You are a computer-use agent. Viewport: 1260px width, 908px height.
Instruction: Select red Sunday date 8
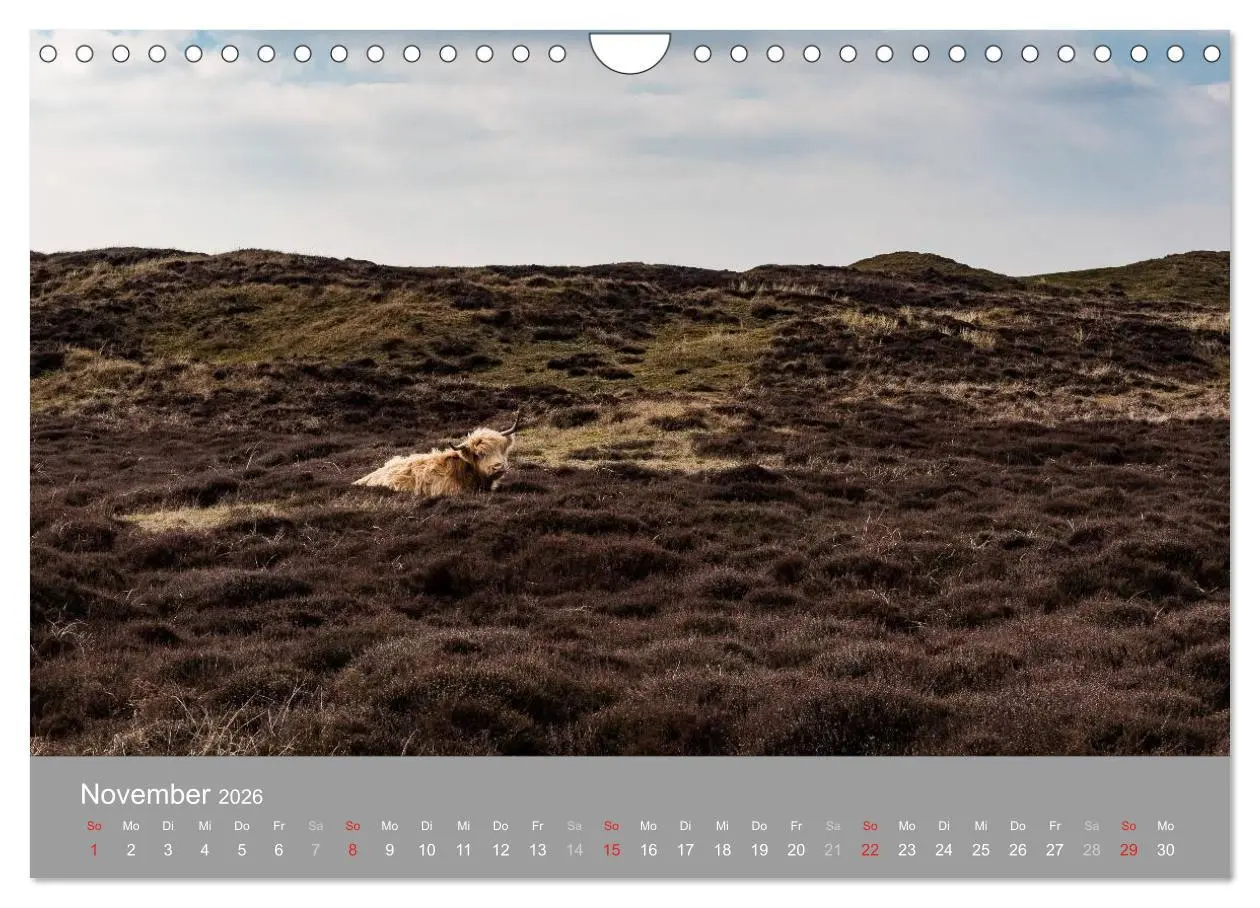(x=353, y=850)
